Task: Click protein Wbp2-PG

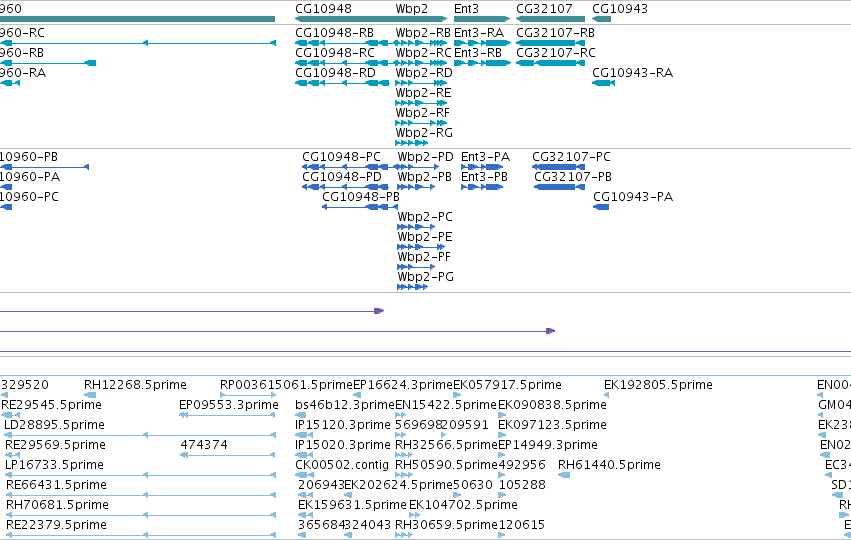Action: [426, 277]
